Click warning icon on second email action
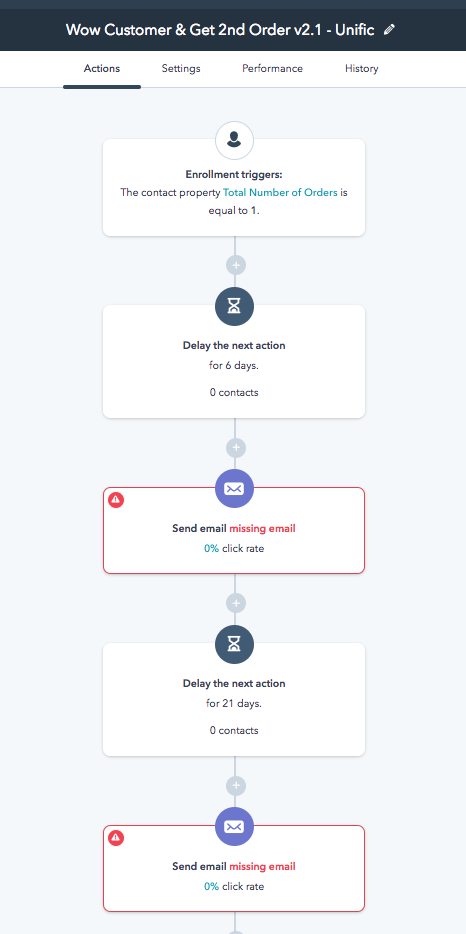466x934 pixels. [116, 838]
